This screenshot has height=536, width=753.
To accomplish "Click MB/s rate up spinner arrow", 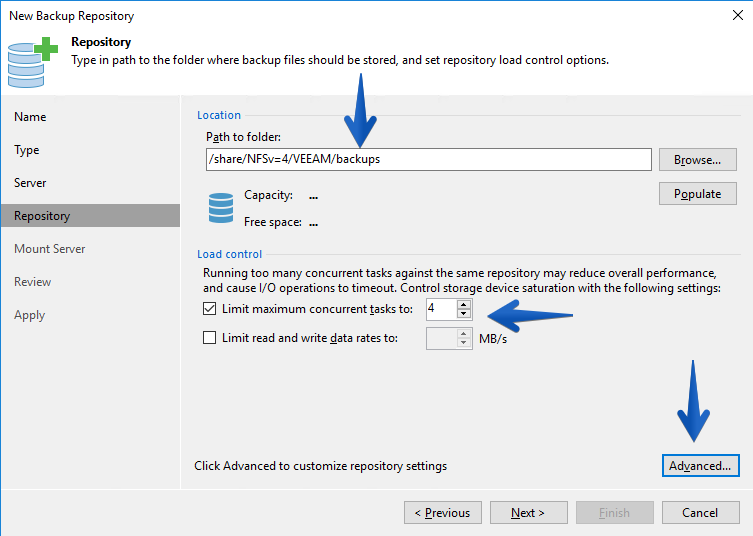I will 463,334.
